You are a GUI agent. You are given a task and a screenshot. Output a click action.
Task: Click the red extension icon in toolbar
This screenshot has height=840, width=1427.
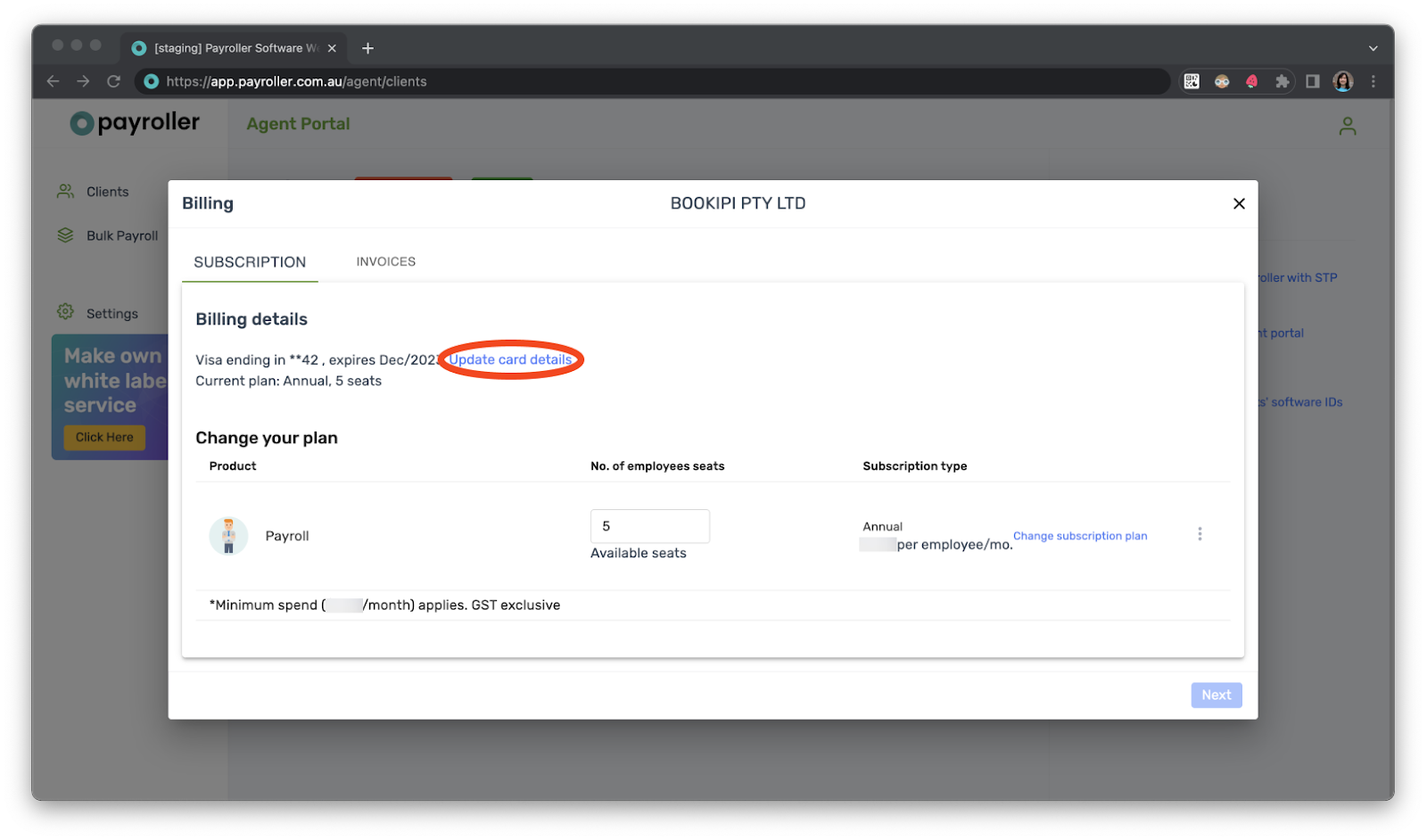[x=1251, y=81]
